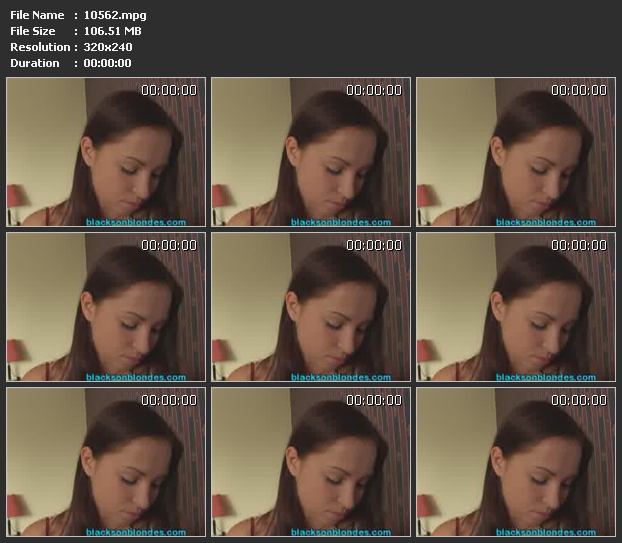Open the bottom-right frame thumbnail
Image resolution: width=622 pixels, height=543 pixels.
[x=516, y=462]
